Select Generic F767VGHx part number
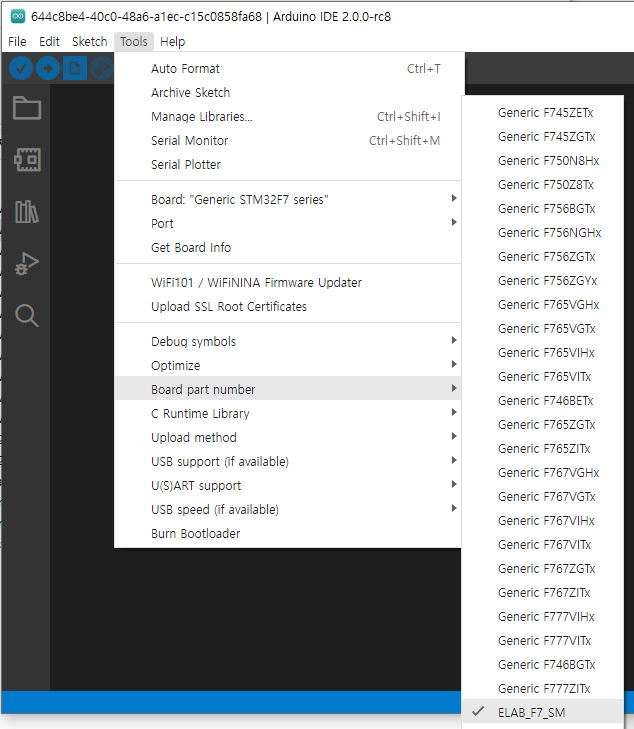Viewport: 634px width, 729px height. (542, 473)
